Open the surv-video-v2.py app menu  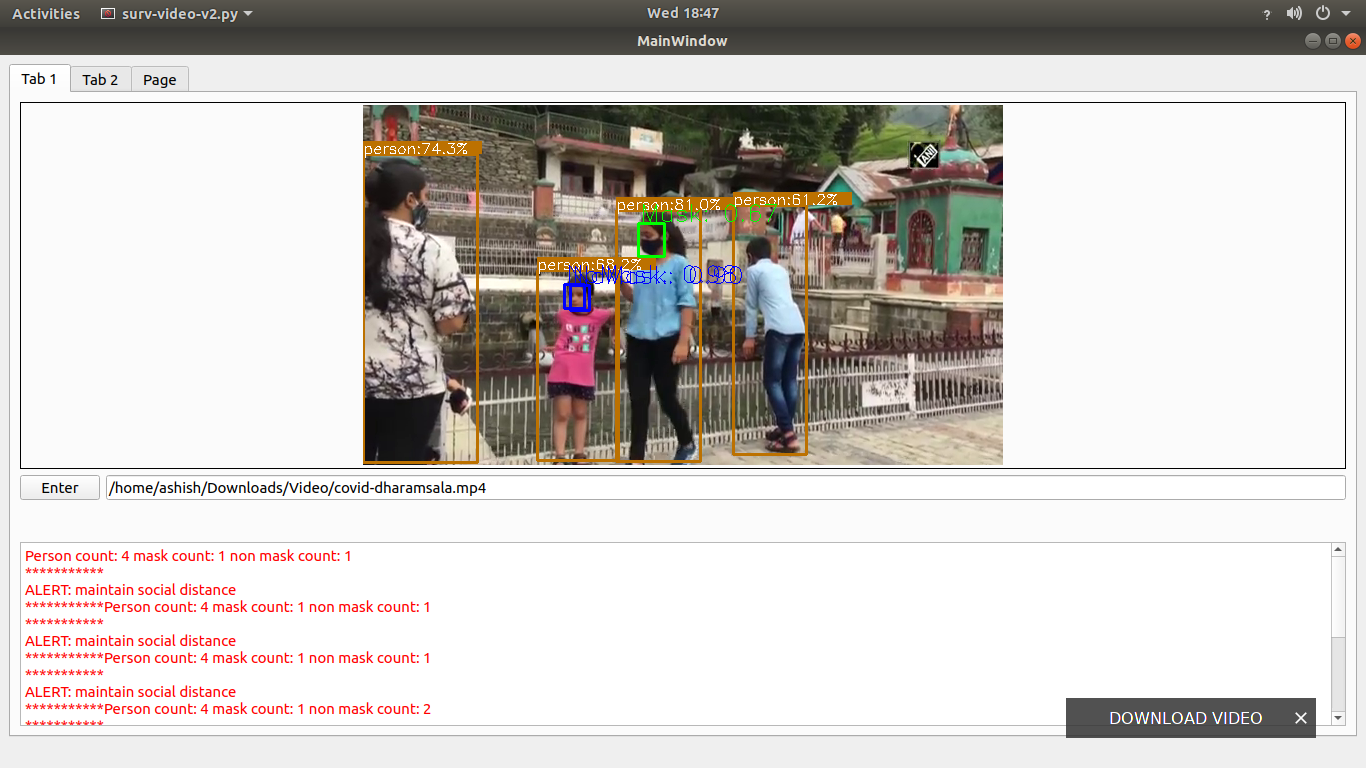[x=177, y=14]
